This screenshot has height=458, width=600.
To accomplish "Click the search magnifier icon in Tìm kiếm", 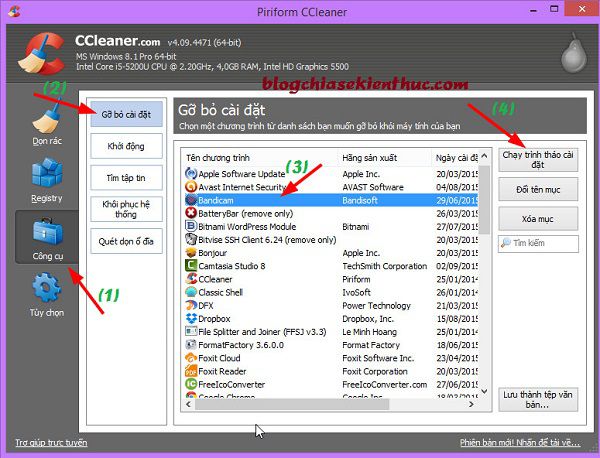I will pos(505,243).
